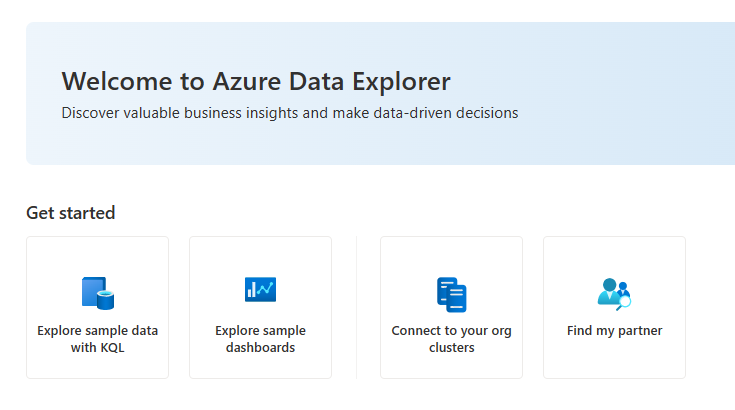Click the word 'clusters' on third card
Viewport: 735px width, 410px height.
pyautogui.click(x=451, y=348)
